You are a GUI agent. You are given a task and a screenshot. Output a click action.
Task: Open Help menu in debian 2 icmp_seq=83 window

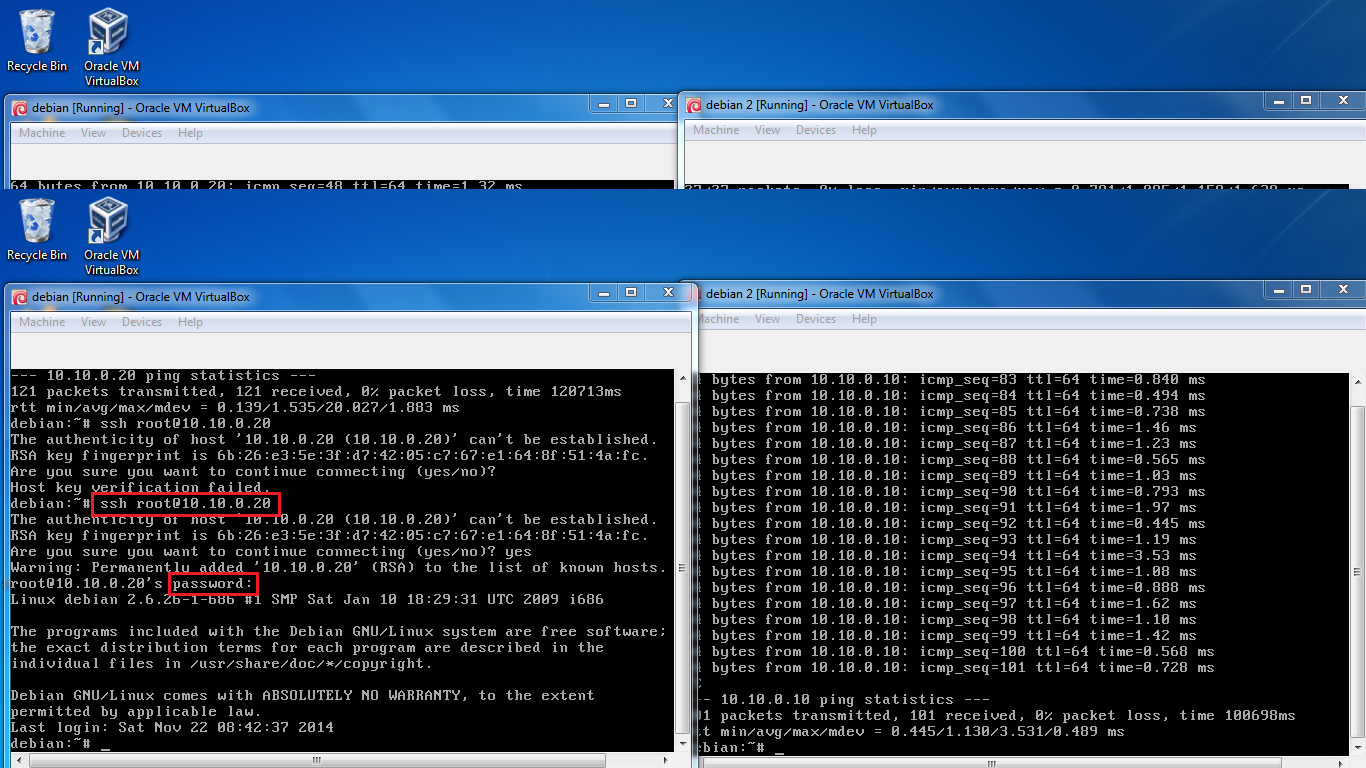point(864,319)
